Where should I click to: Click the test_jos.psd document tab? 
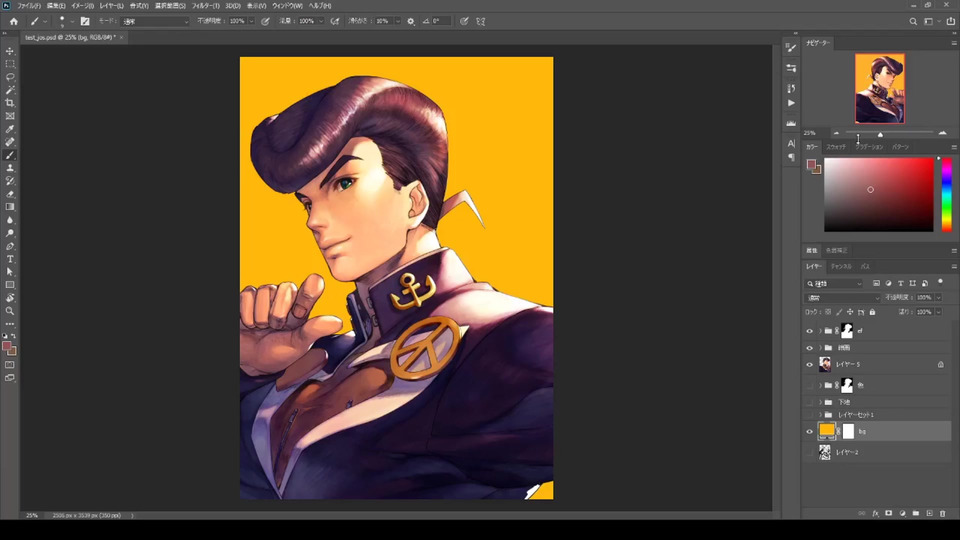pyautogui.click(x=68, y=37)
